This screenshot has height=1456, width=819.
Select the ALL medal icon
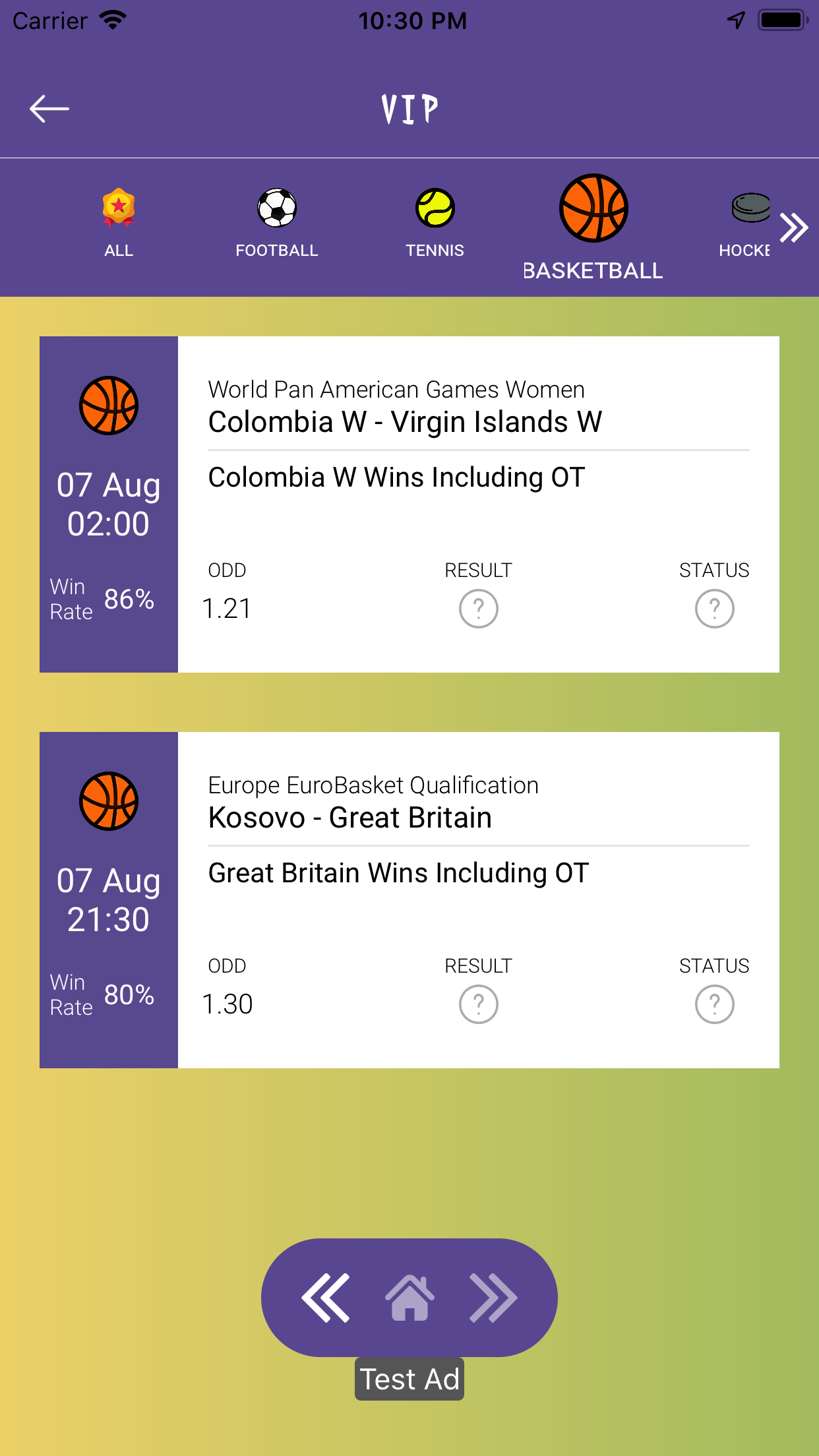click(x=119, y=208)
